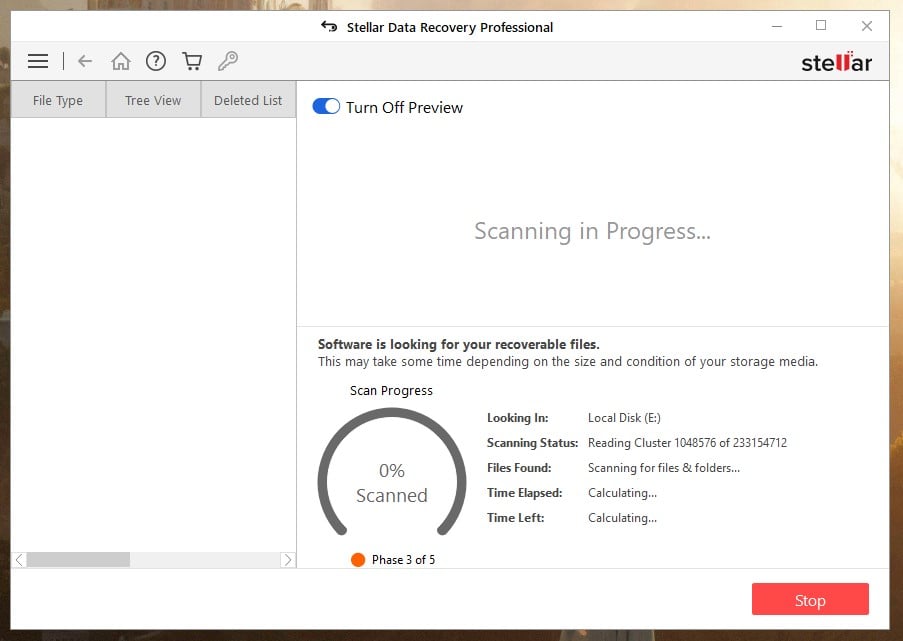This screenshot has height=641, width=903.
Task: Go back with the arrow icon
Action: point(85,60)
